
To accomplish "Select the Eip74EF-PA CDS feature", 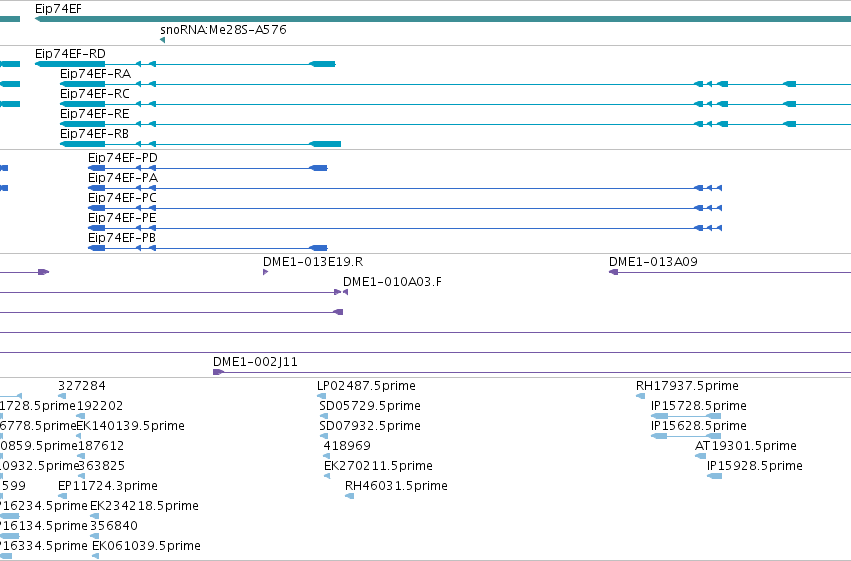I will point(405,188).
